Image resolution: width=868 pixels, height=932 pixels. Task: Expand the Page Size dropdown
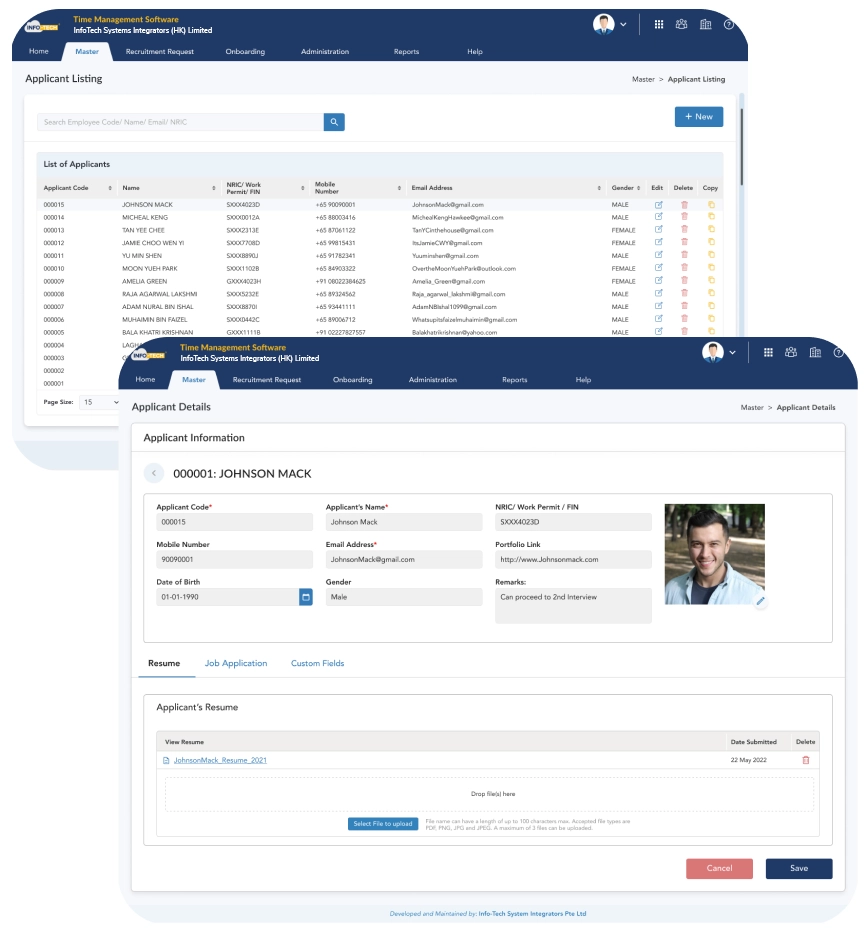coord(100,402)
